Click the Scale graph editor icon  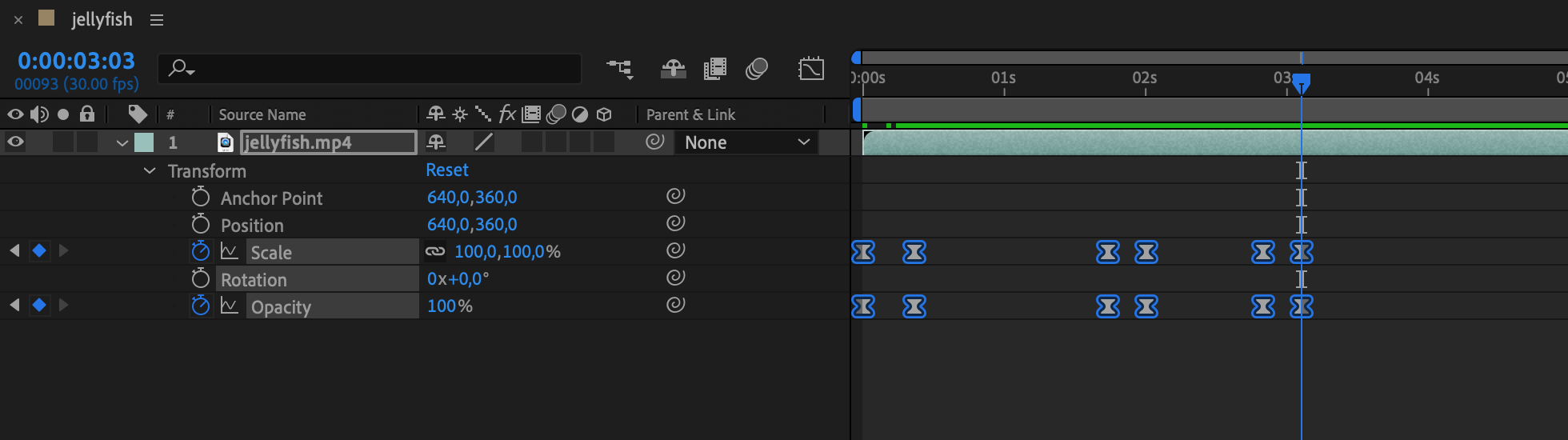[230, 252]
